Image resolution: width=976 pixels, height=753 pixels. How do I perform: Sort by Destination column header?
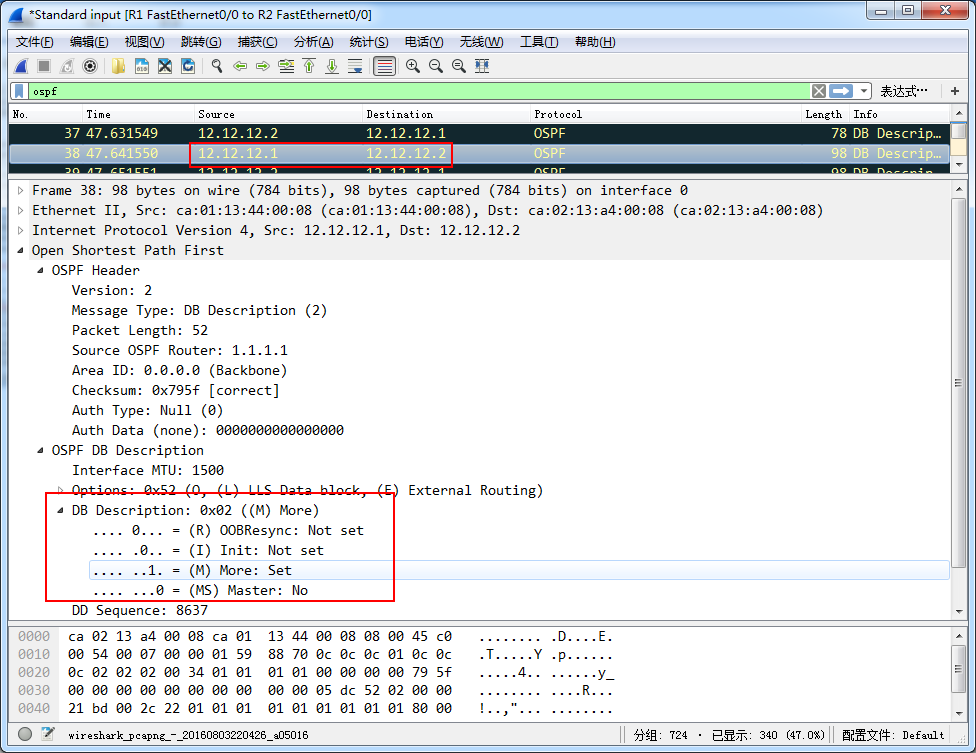(x=446, y=115)
